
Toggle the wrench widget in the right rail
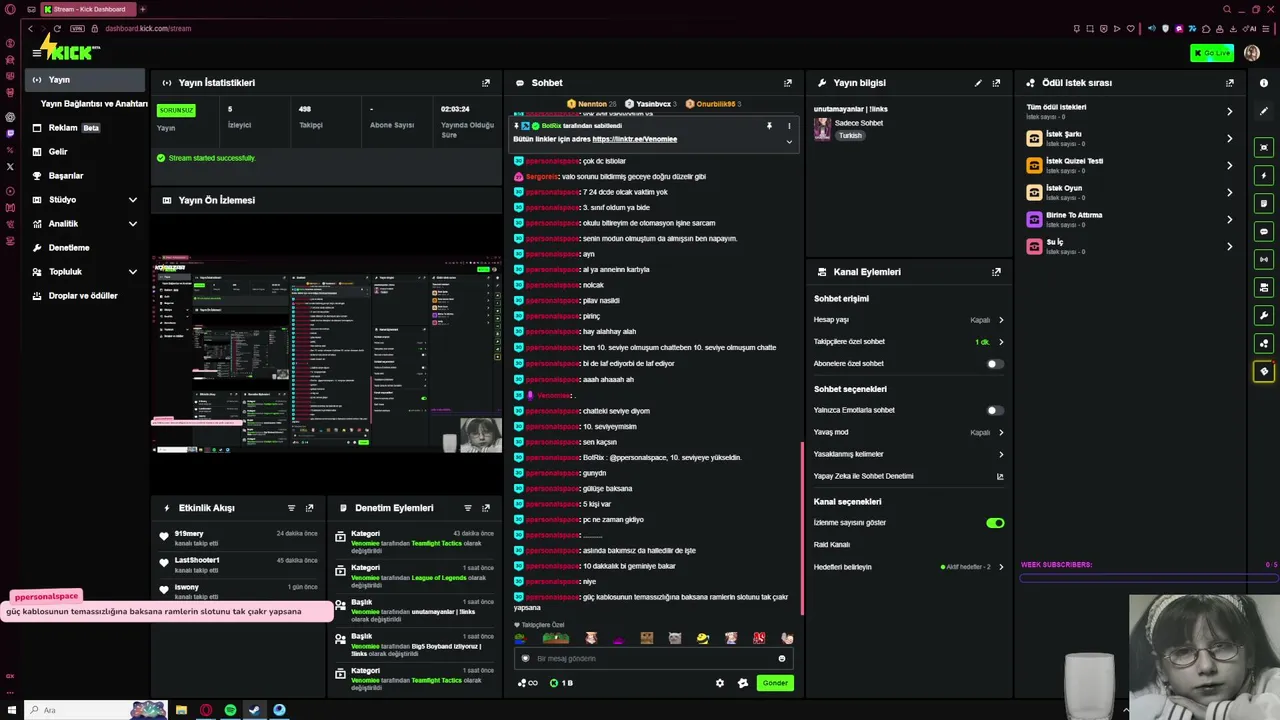click(x=1264, y=316)
